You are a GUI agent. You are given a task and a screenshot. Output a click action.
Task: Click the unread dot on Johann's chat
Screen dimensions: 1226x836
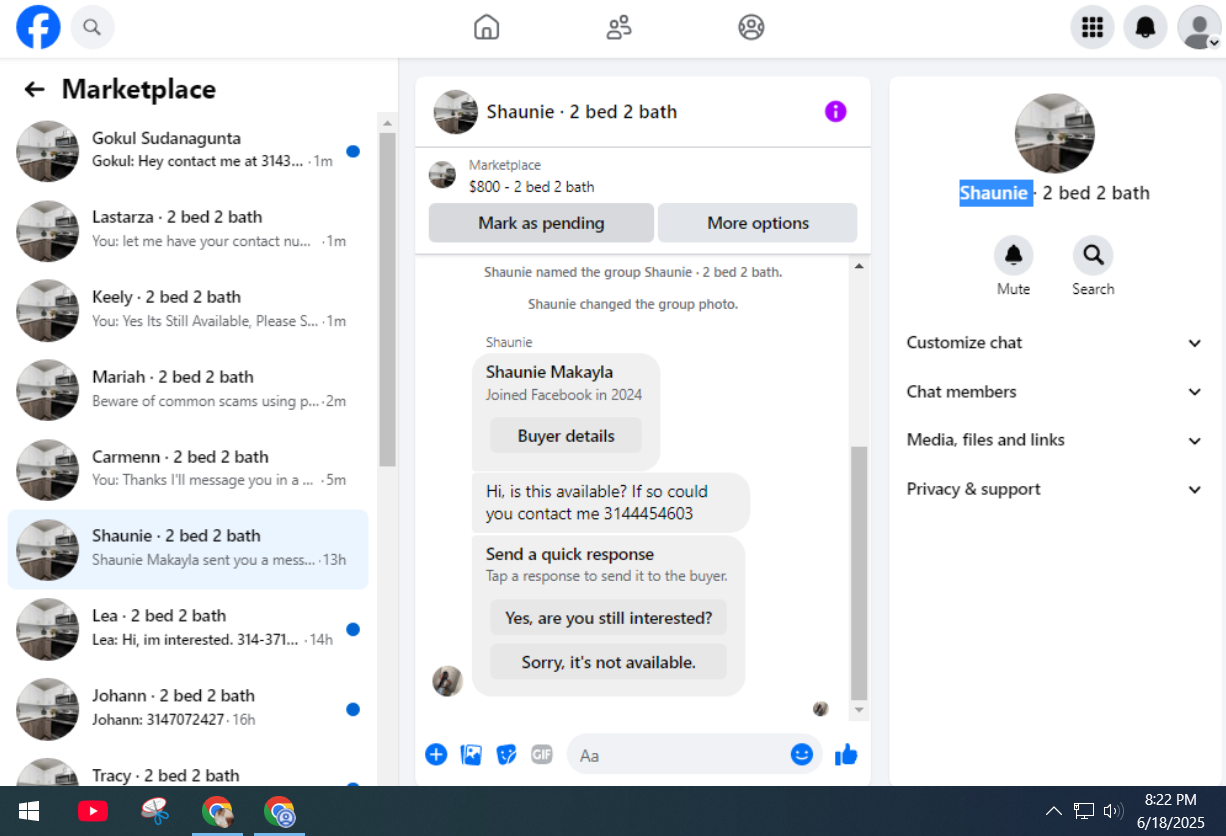click(x=353, y=709)
